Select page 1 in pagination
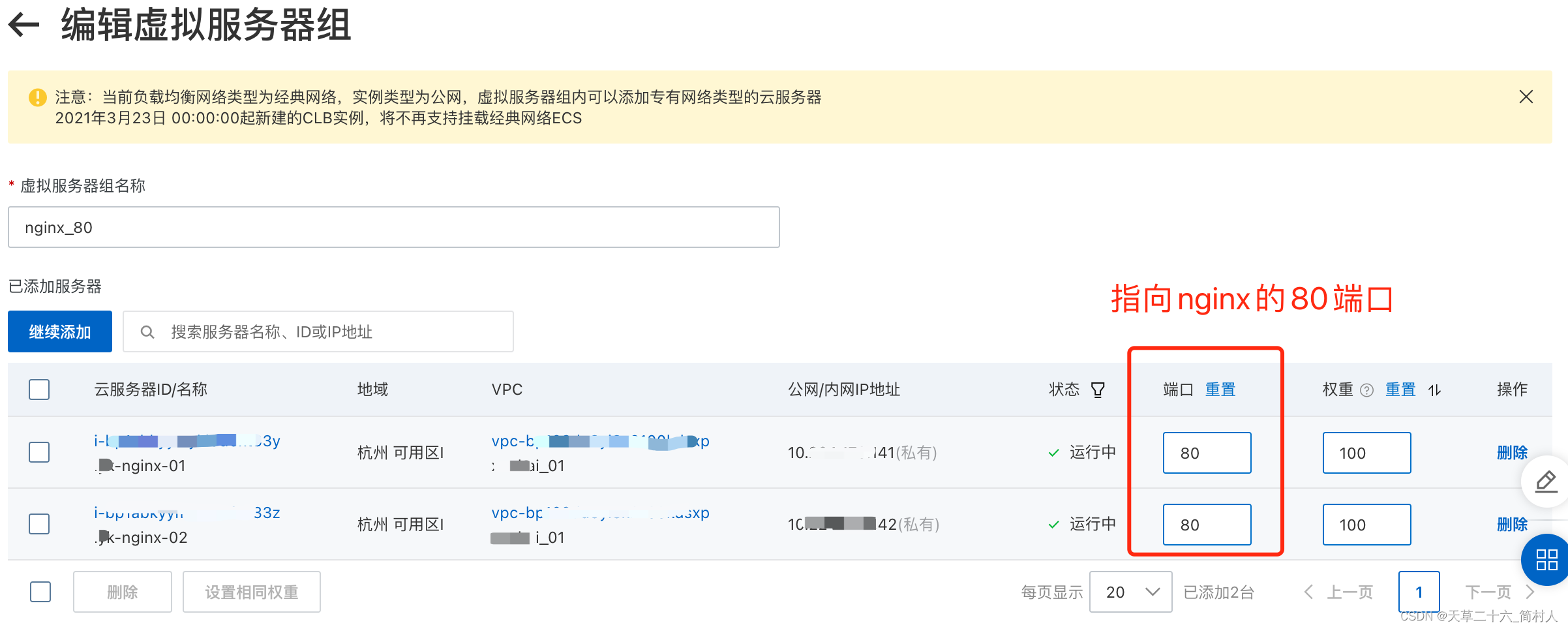Screen dimensions: 1568x629 coord(1419,592)
